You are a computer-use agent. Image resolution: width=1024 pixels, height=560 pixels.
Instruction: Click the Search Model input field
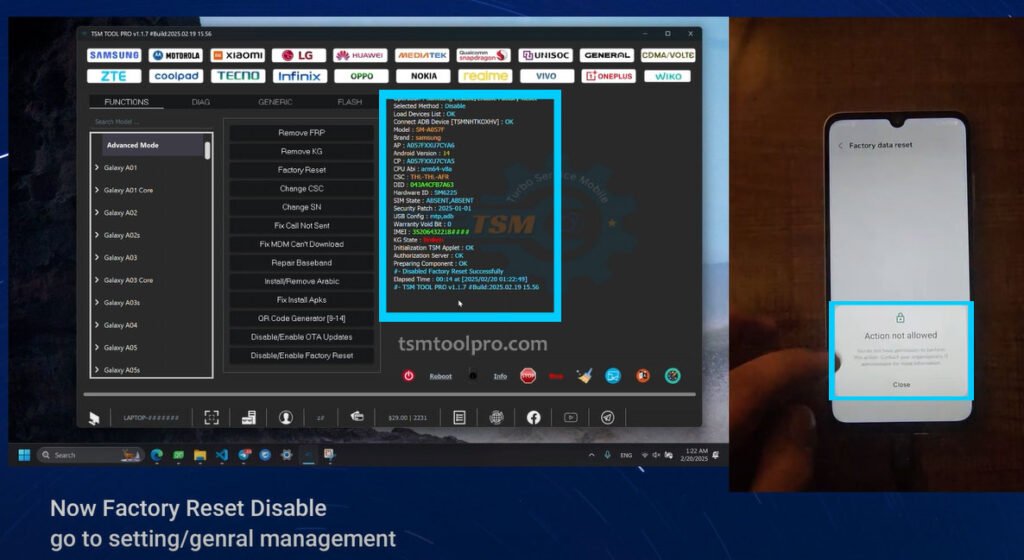pos(152,122)
